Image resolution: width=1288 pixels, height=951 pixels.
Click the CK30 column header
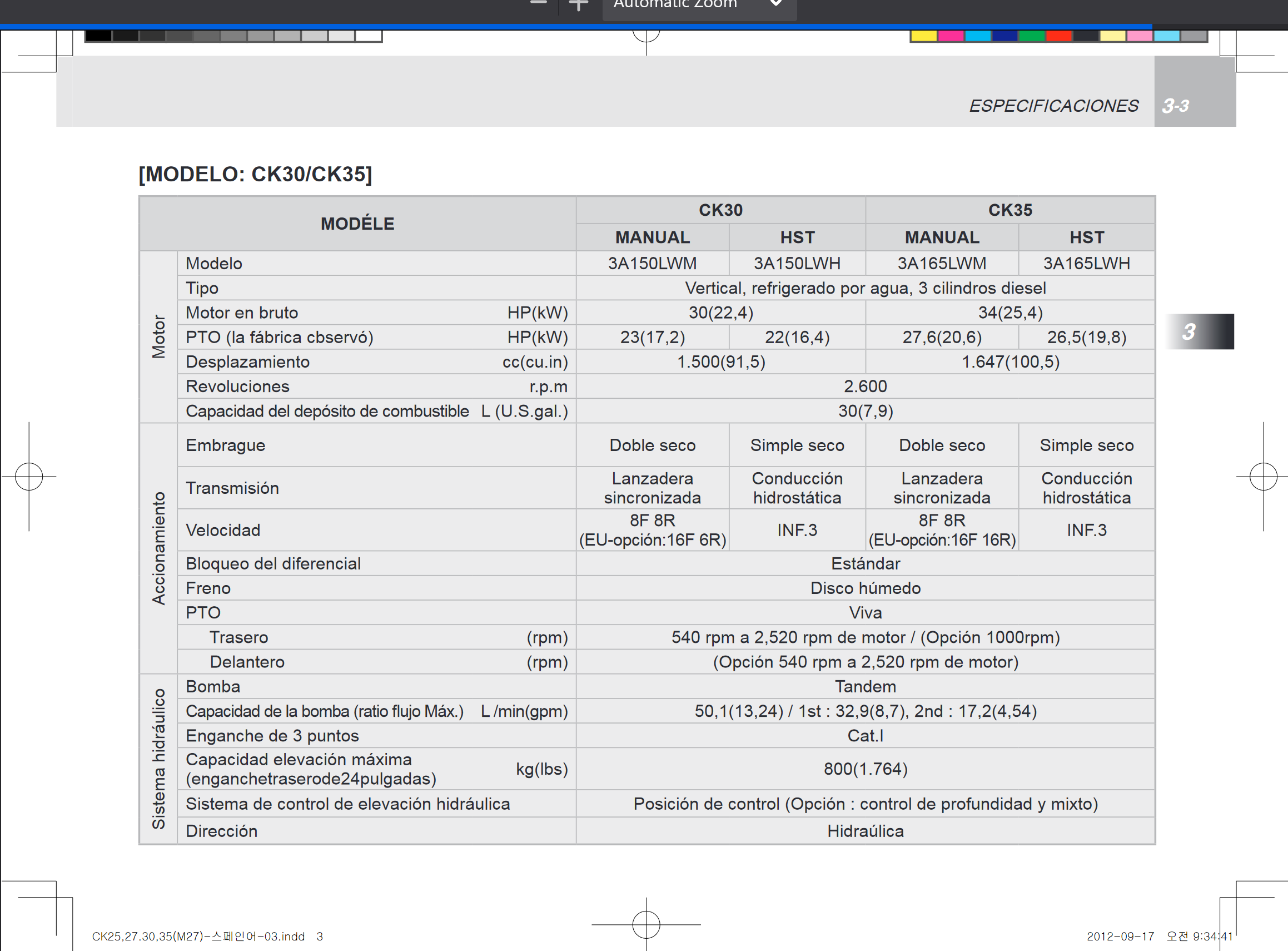(721, 210)
